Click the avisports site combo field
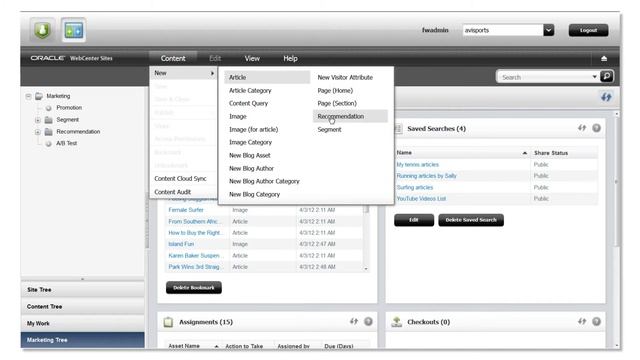The width and height of the screenshot is (640, 360). click(502, 30)
